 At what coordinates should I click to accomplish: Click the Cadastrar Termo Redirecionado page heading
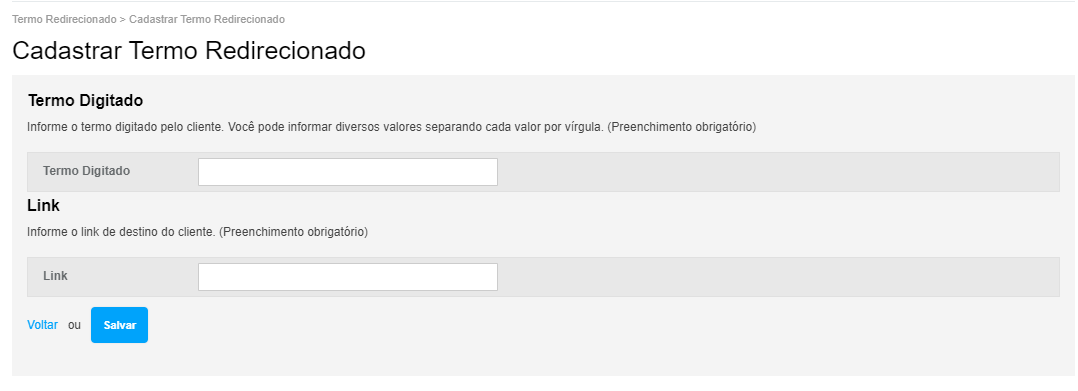pyautogui.click(x=189, y=51)
